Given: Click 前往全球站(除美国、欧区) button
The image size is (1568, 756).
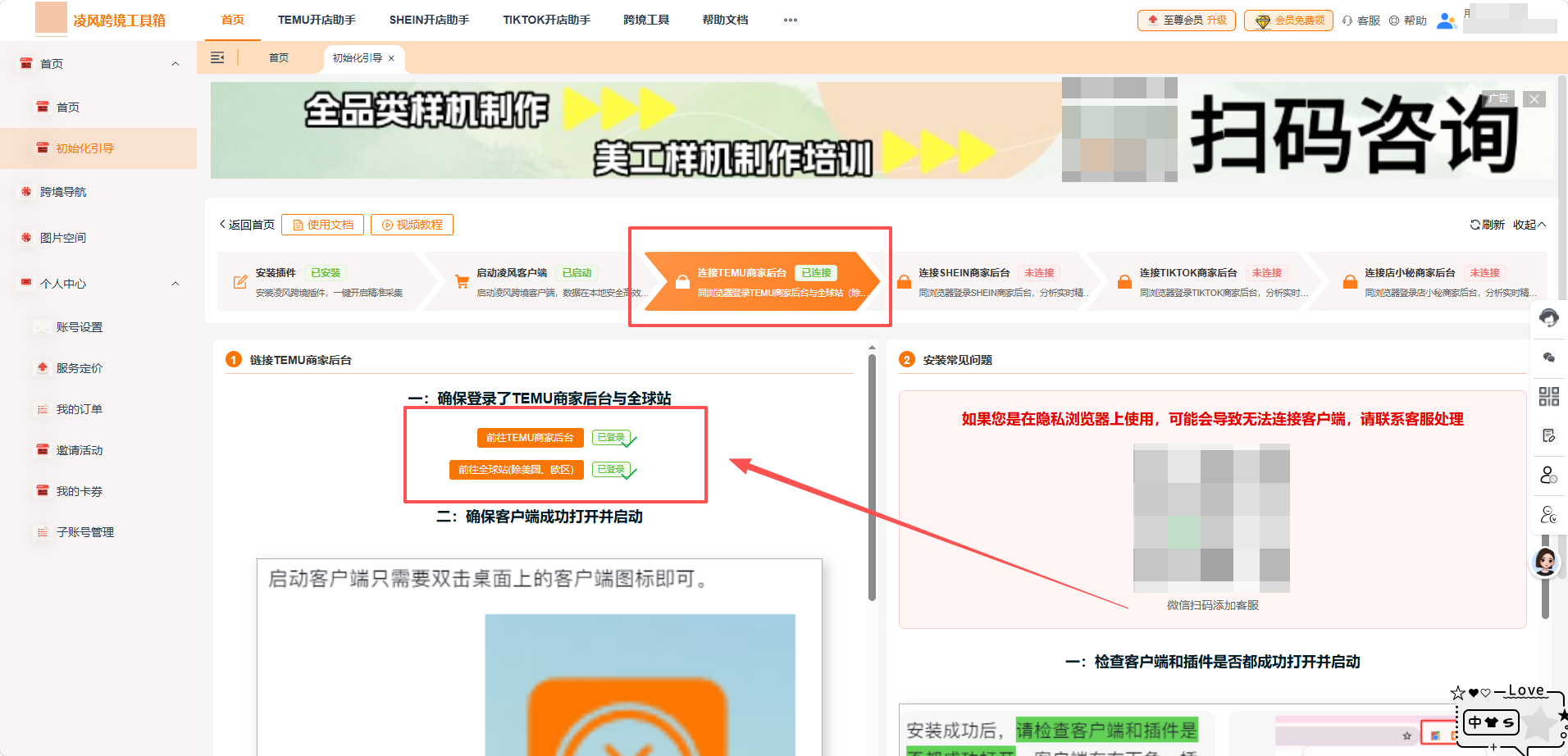Looking at the screenshot, I should 516,470.
